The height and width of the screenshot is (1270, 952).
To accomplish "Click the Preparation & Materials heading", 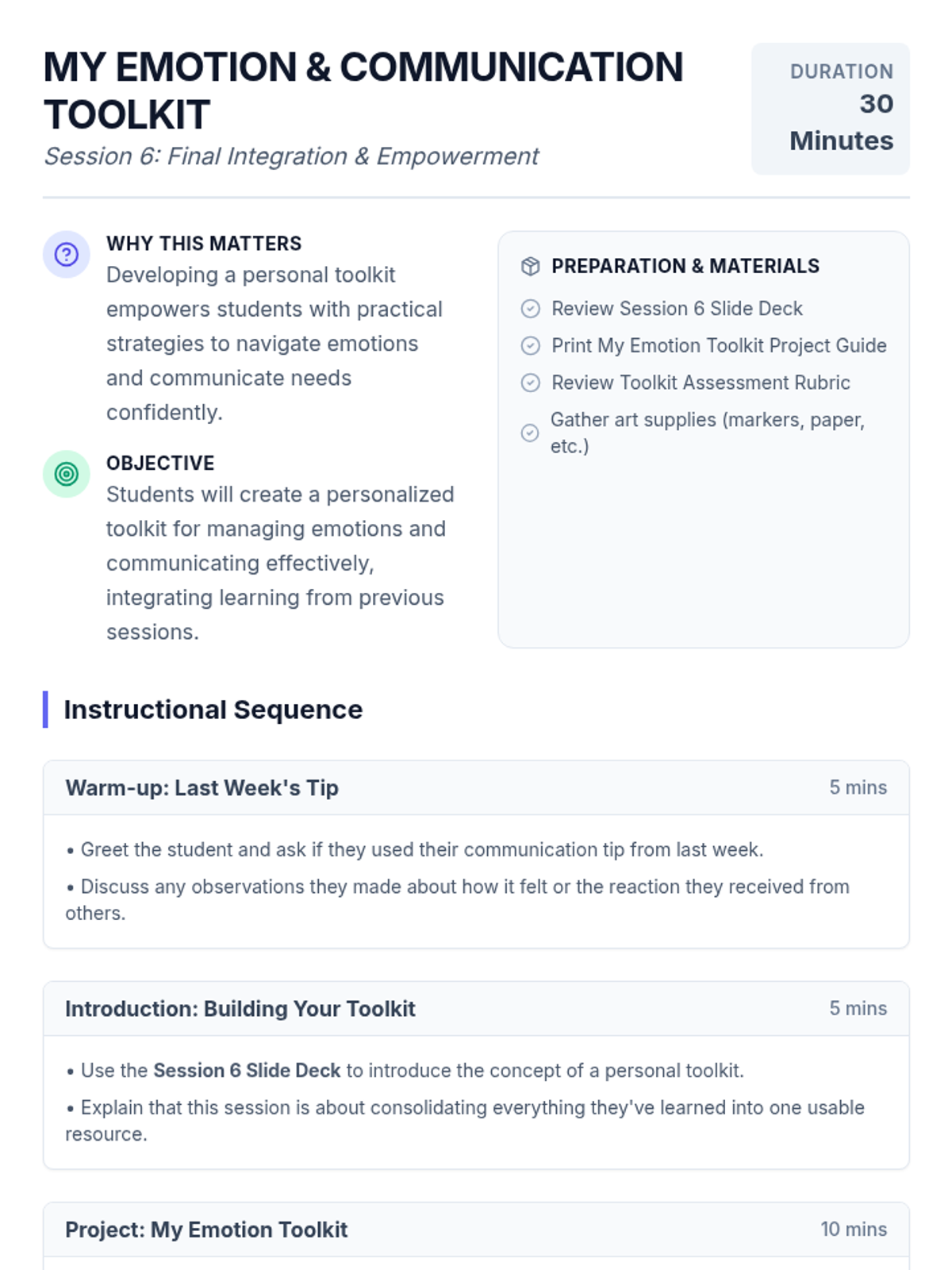I will (x=685, y=267).
